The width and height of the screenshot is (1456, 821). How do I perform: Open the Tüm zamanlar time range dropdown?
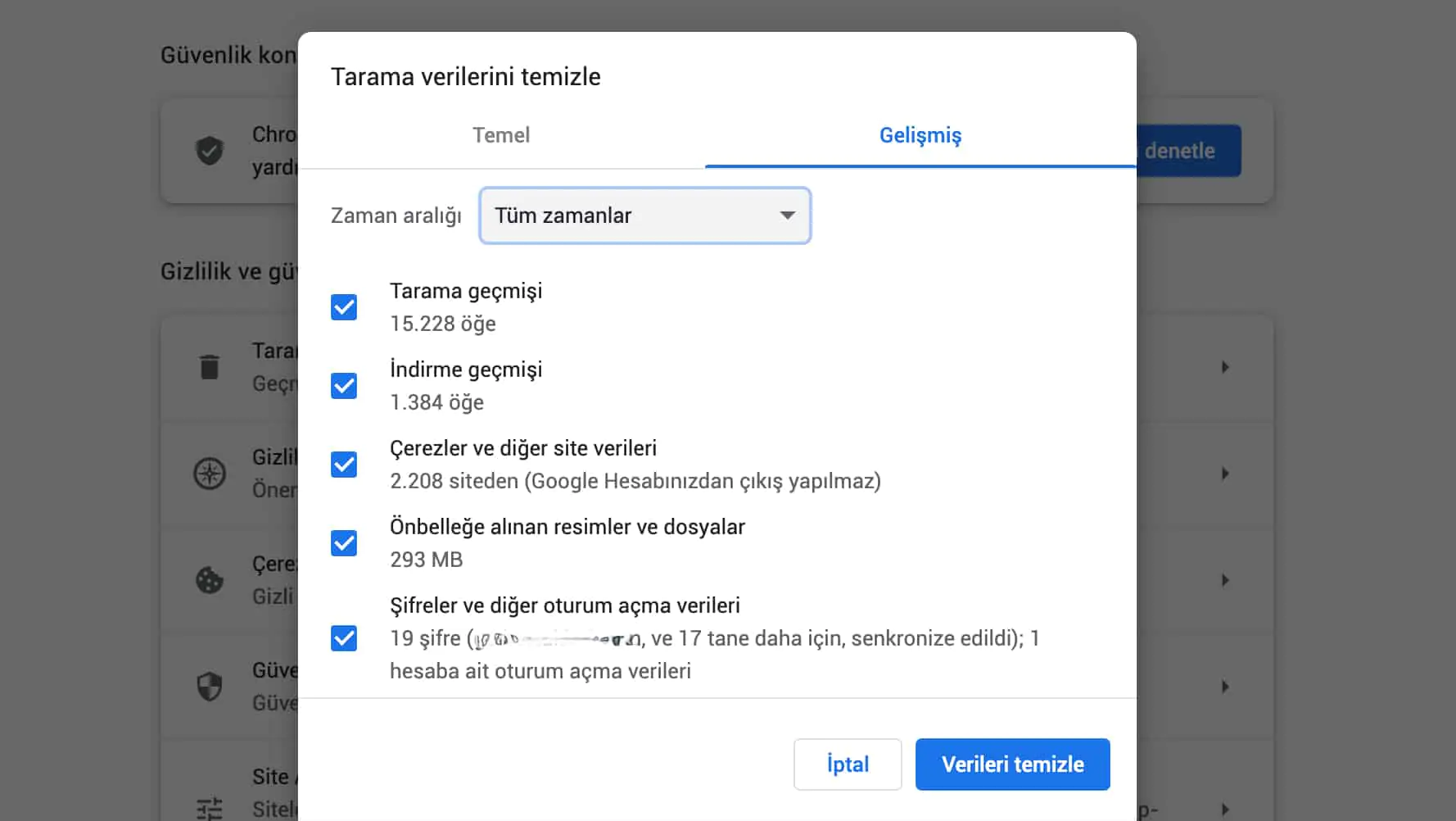tap(644, 215)
